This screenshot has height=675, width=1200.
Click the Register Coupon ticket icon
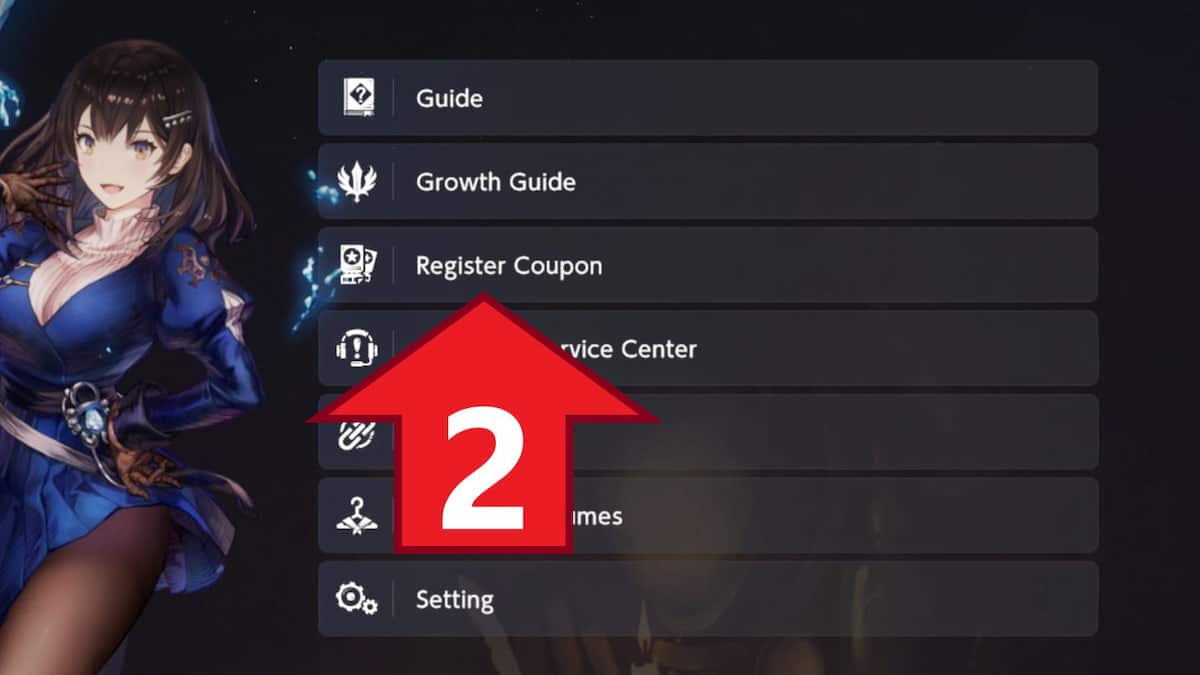(x=357, y=266)
